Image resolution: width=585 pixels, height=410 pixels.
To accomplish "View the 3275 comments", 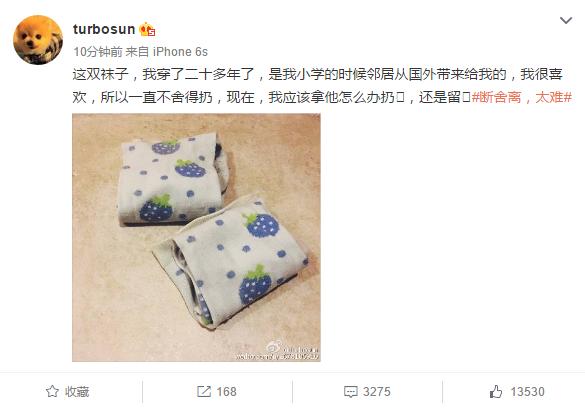I will [x=377, y=392].
